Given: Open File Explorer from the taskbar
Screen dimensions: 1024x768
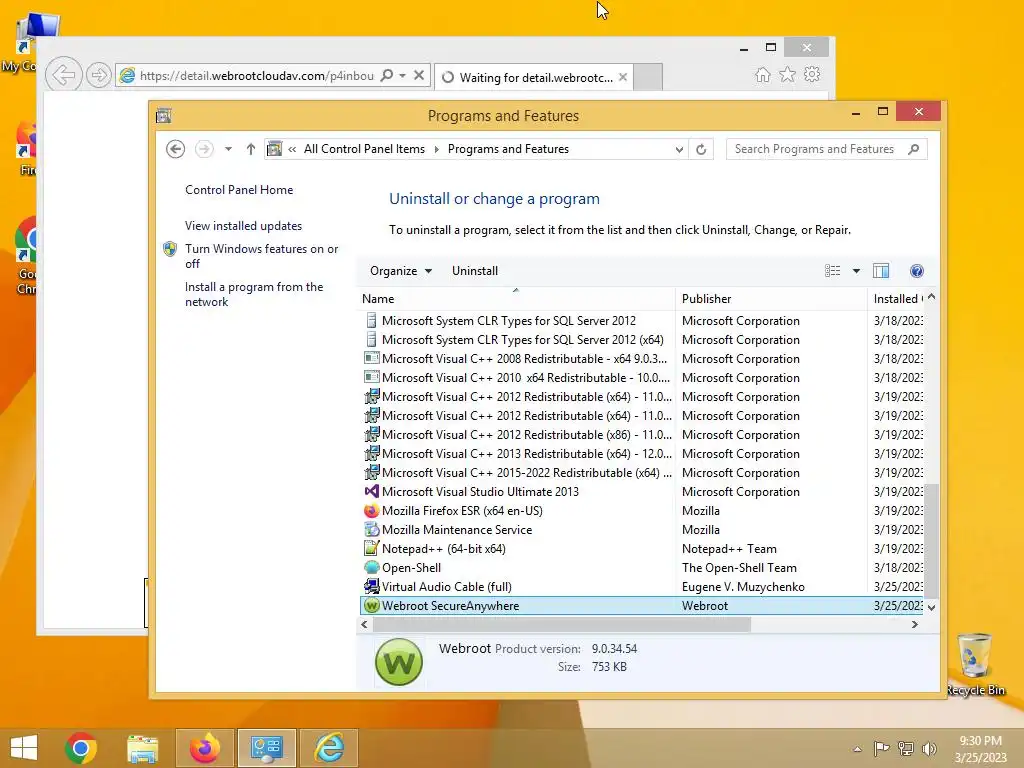Looking at the screenshot, I should [142, 748].
